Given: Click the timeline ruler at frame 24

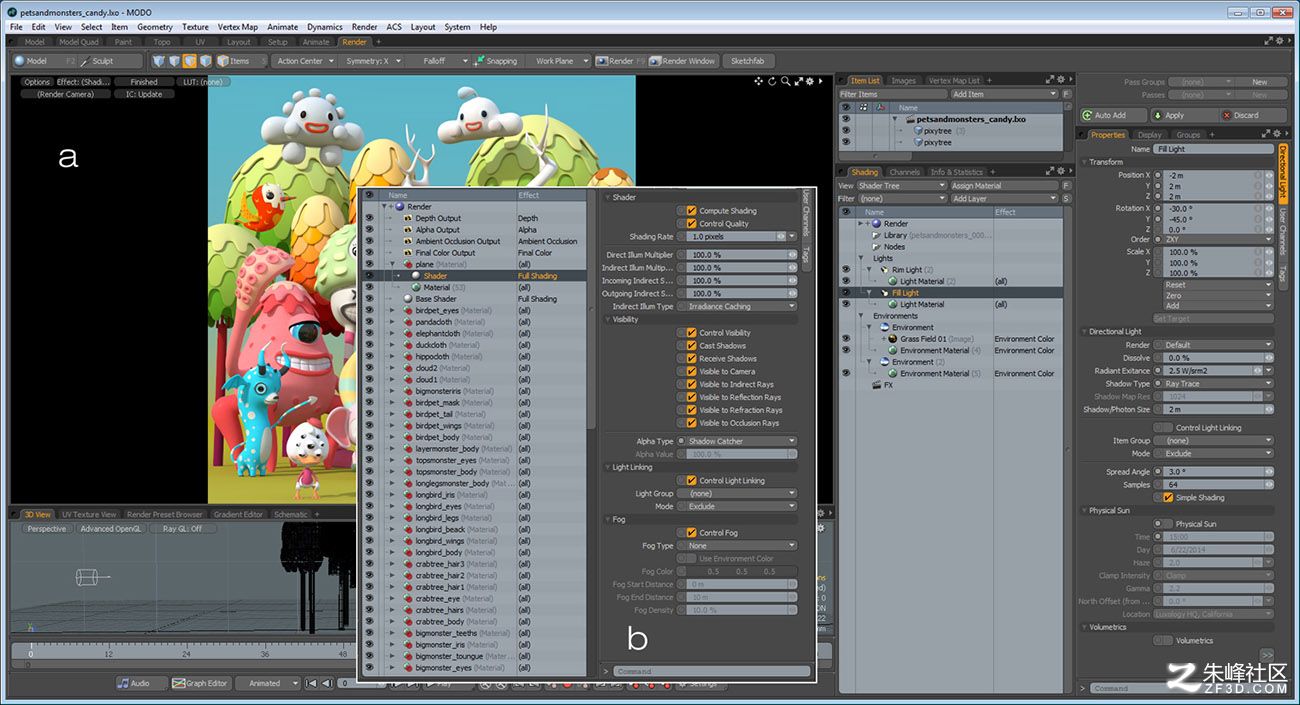Looking at the screenshot, I should pyautogui.click(x=187, y=652).
